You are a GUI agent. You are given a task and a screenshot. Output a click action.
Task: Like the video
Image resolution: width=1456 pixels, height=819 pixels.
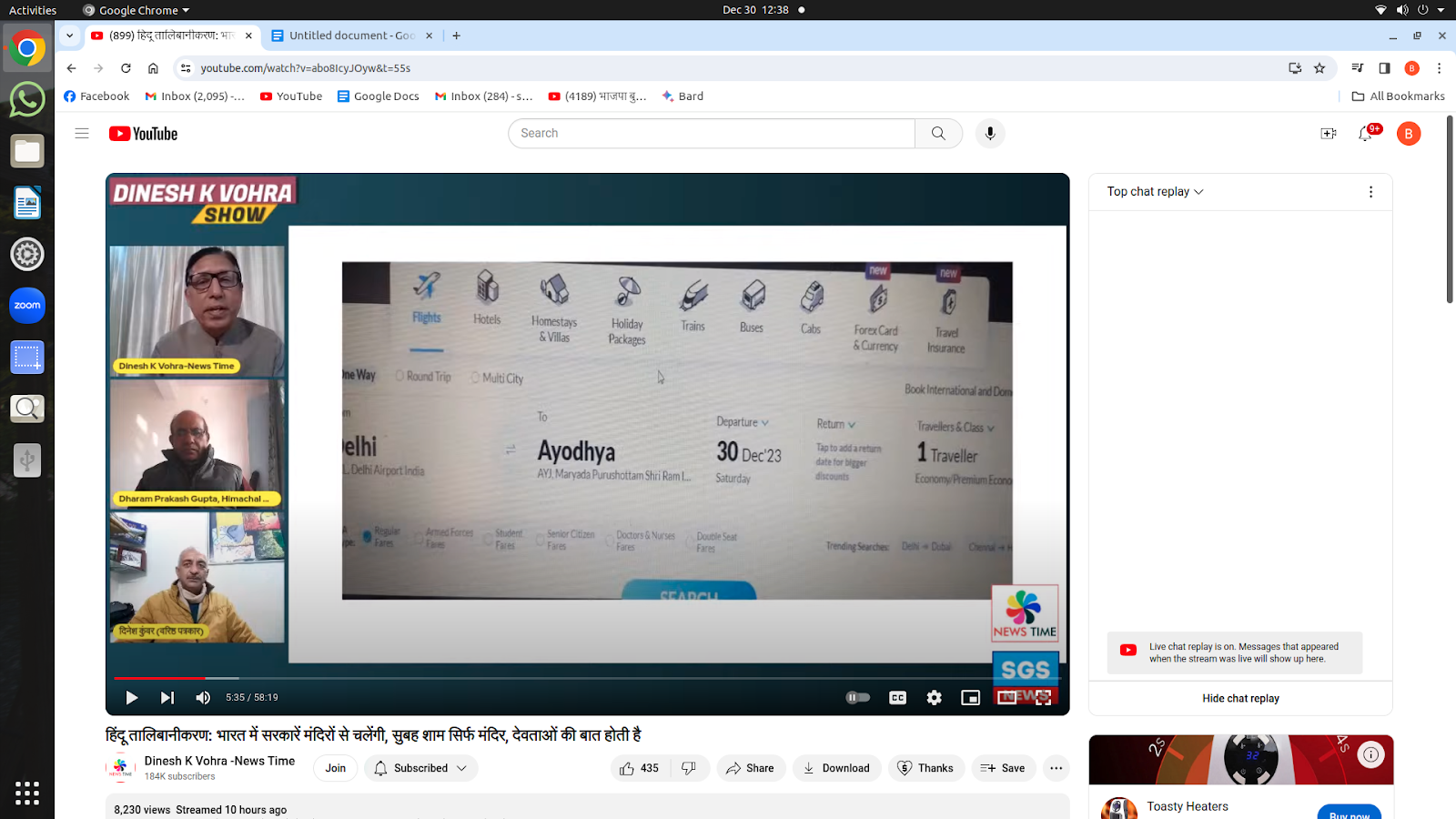(x=641, y=768)
